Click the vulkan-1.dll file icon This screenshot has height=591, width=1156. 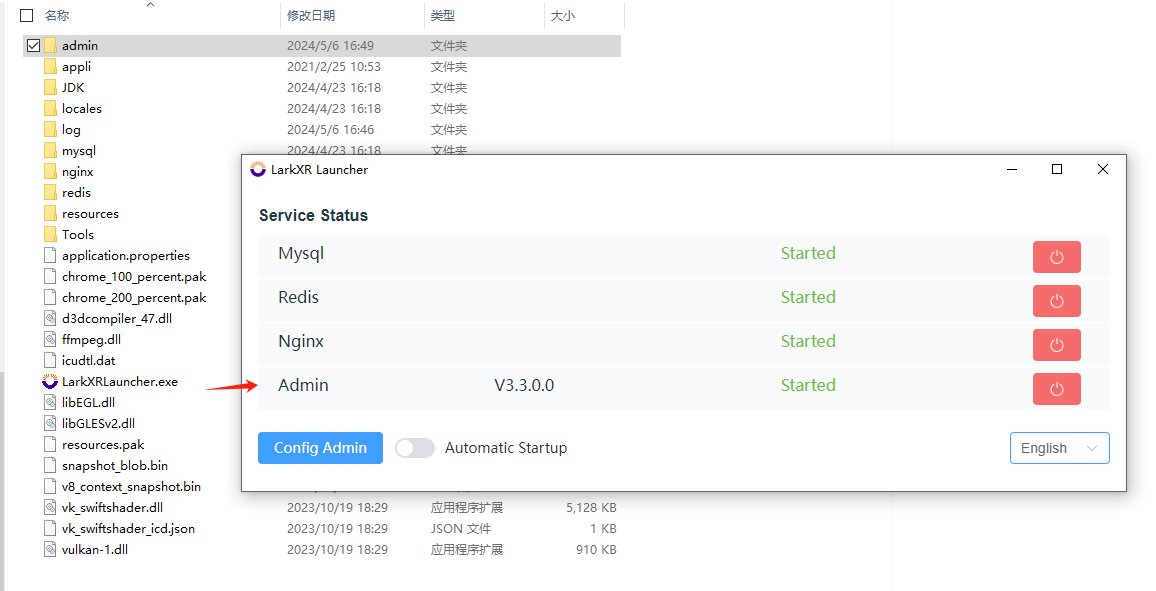tap(50, 550)
